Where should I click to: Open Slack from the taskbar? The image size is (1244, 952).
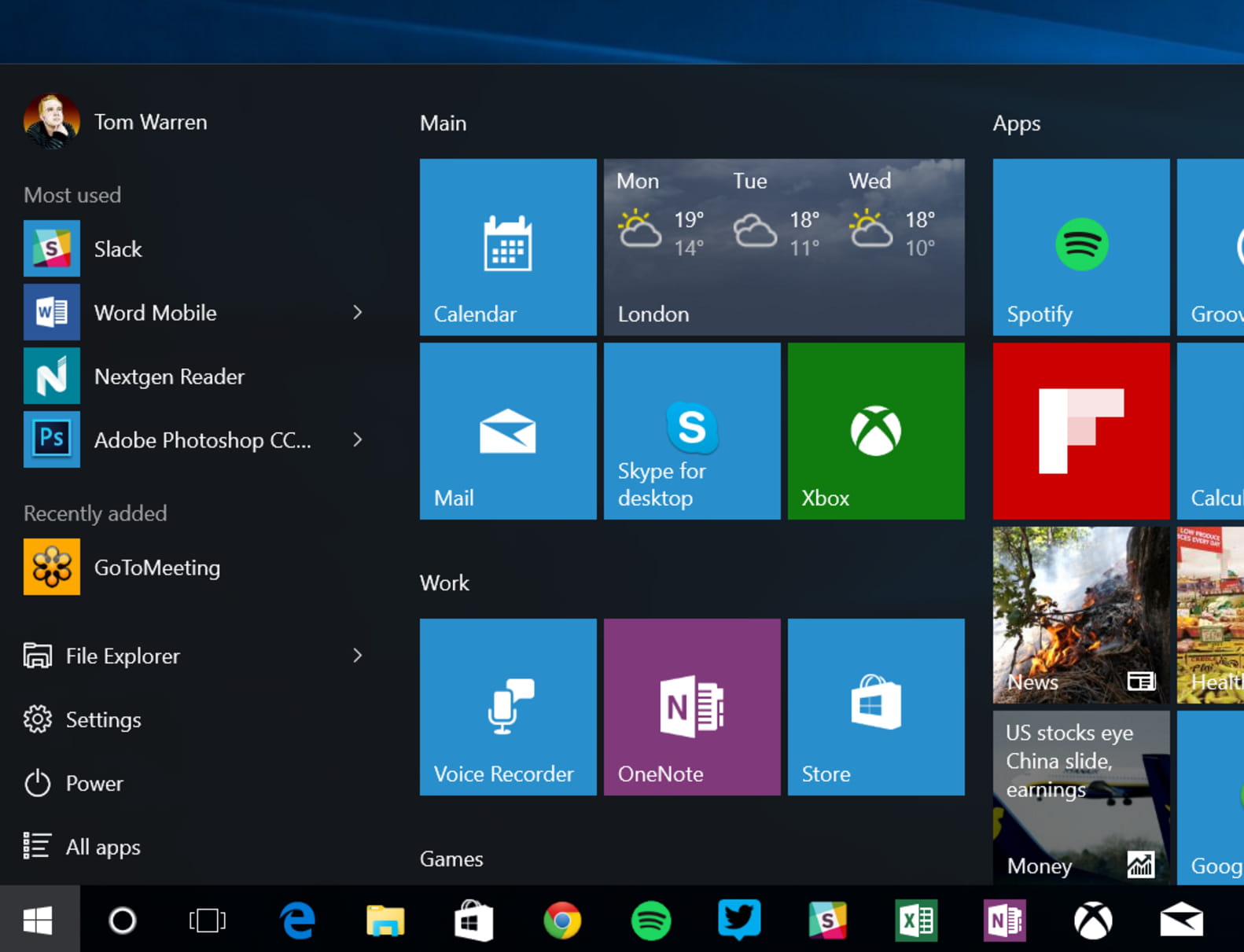pos(828,920)
